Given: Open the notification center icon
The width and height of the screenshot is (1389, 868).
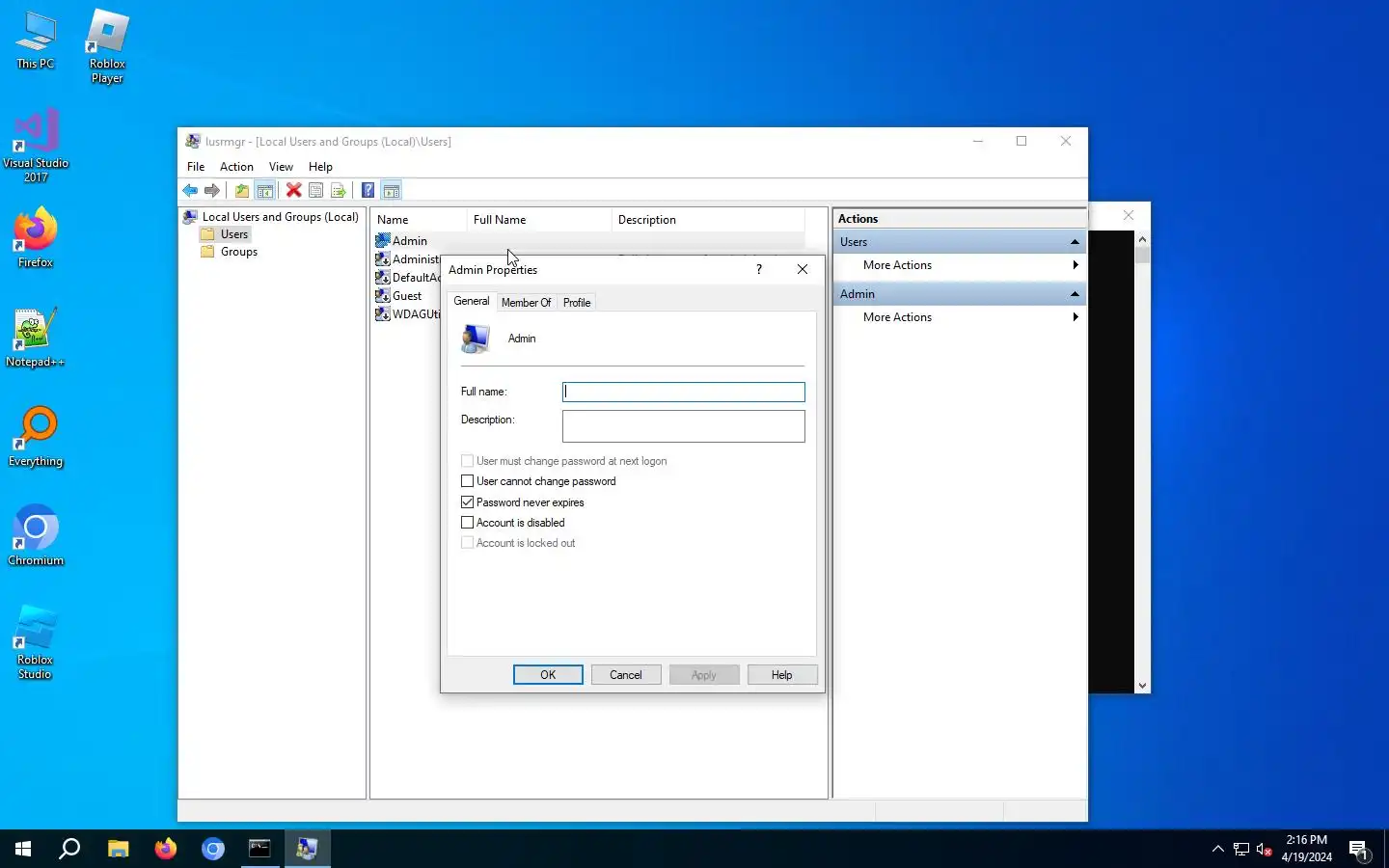Looking at the screenshot, I should 1359,850.
